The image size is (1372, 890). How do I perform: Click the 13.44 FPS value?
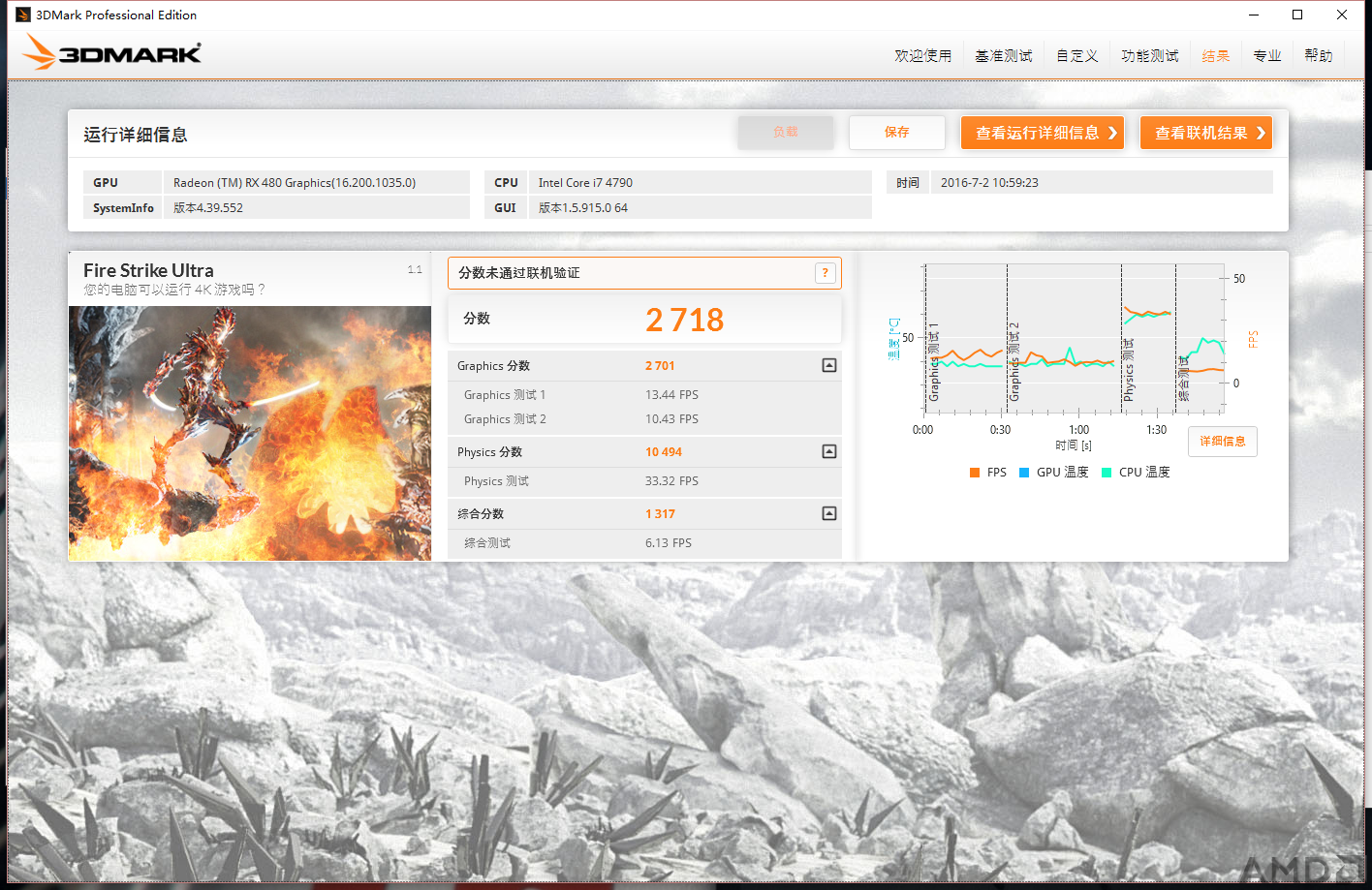coord(671,395)
